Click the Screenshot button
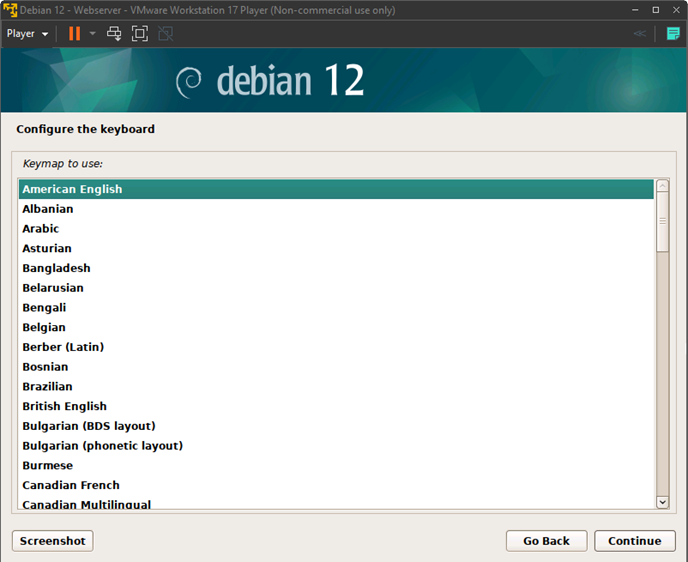This screenshot has height=562, width=688. (53, 541)
